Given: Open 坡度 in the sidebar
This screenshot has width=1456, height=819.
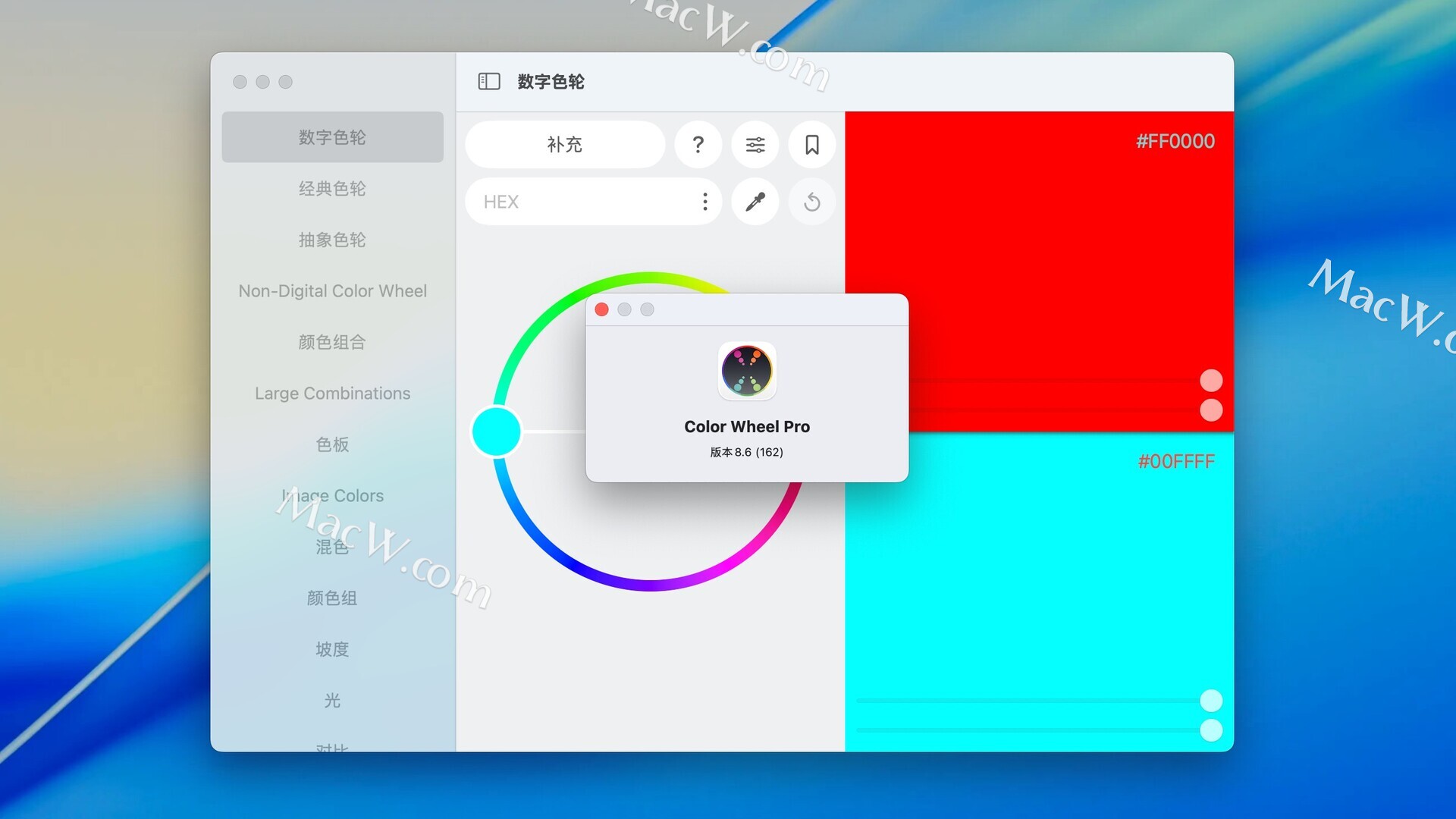Looking at the screenshot, I should pyautogui.click(x=332, y=649).
